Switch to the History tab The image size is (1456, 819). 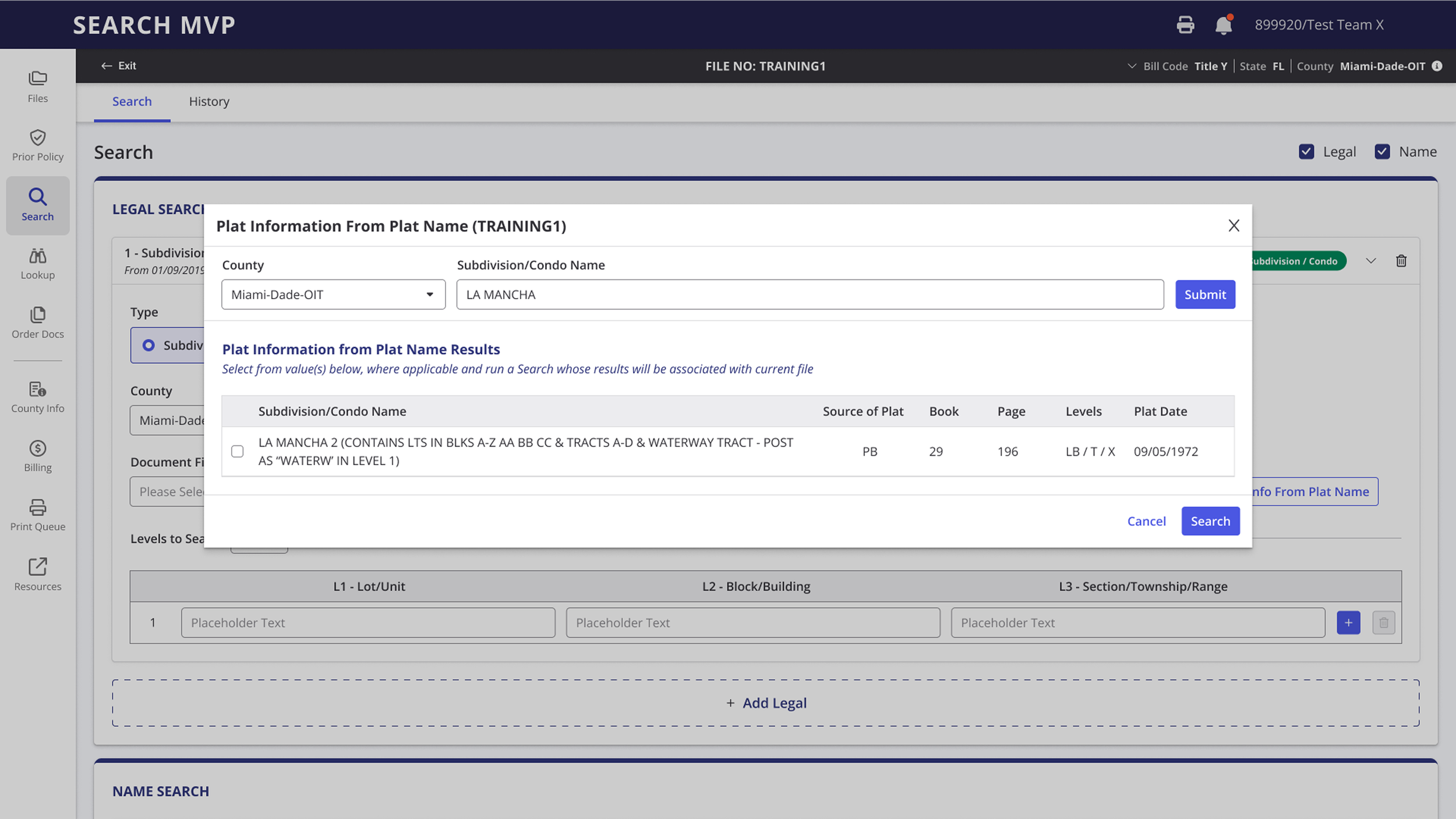click(x=209, y=101)
